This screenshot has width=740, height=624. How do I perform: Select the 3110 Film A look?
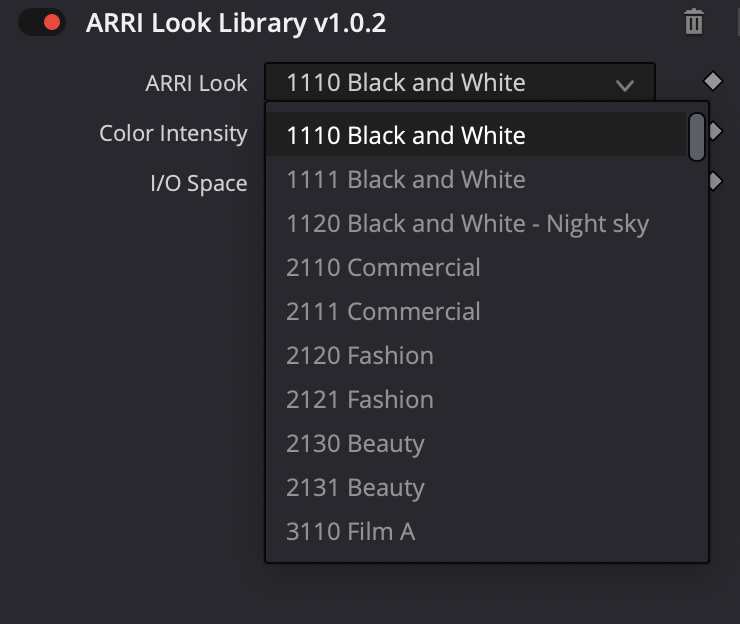point(476,531)
